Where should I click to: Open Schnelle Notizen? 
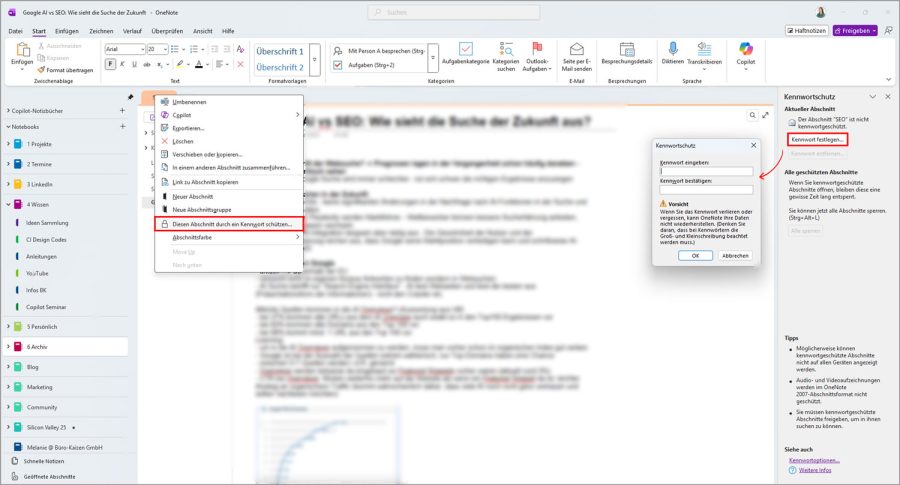[x=44, y=461]
